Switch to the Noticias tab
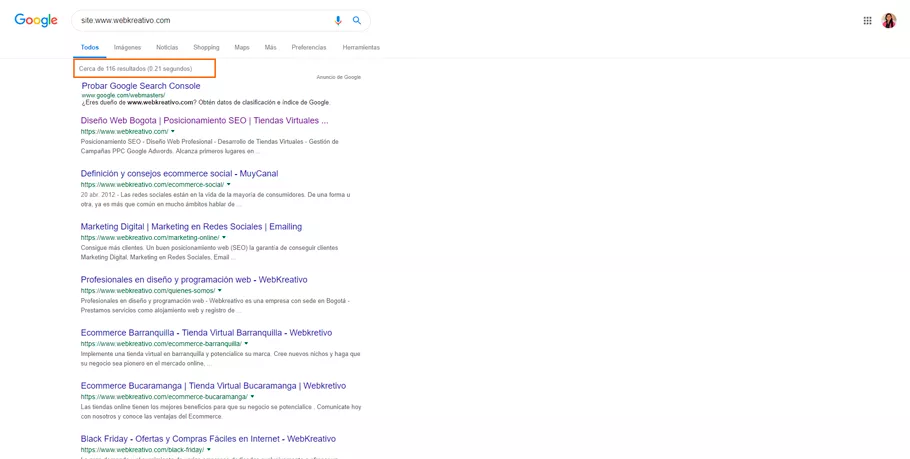The height and width of the screenshot is (459, 910). (x=167, y=48)
